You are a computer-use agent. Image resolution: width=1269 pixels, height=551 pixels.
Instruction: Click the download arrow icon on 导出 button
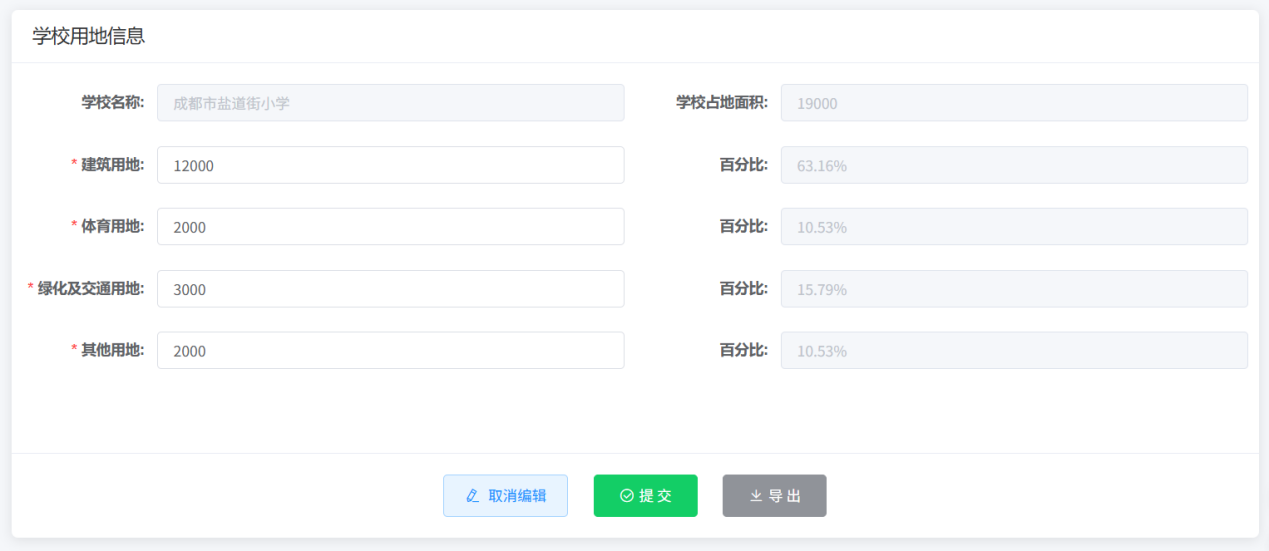tap(756, 496)
